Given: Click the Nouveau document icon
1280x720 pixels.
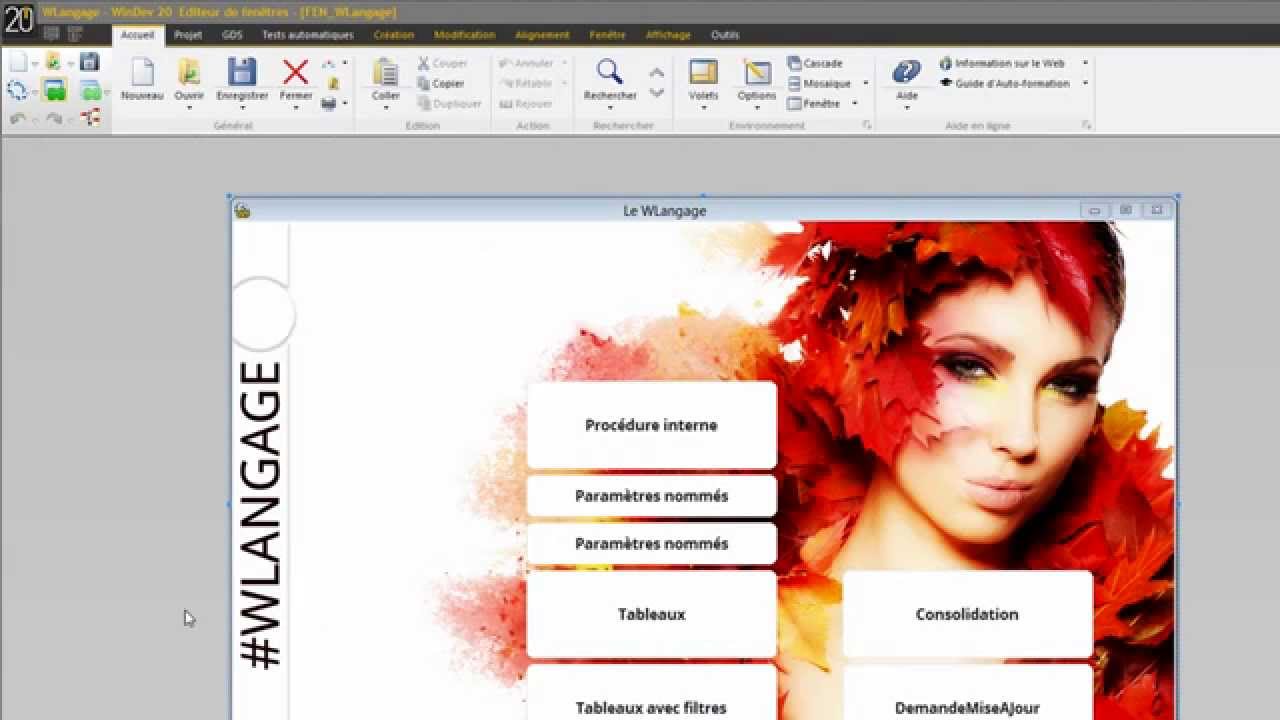Looking at the screenshot, I should (x=142, y=72).
